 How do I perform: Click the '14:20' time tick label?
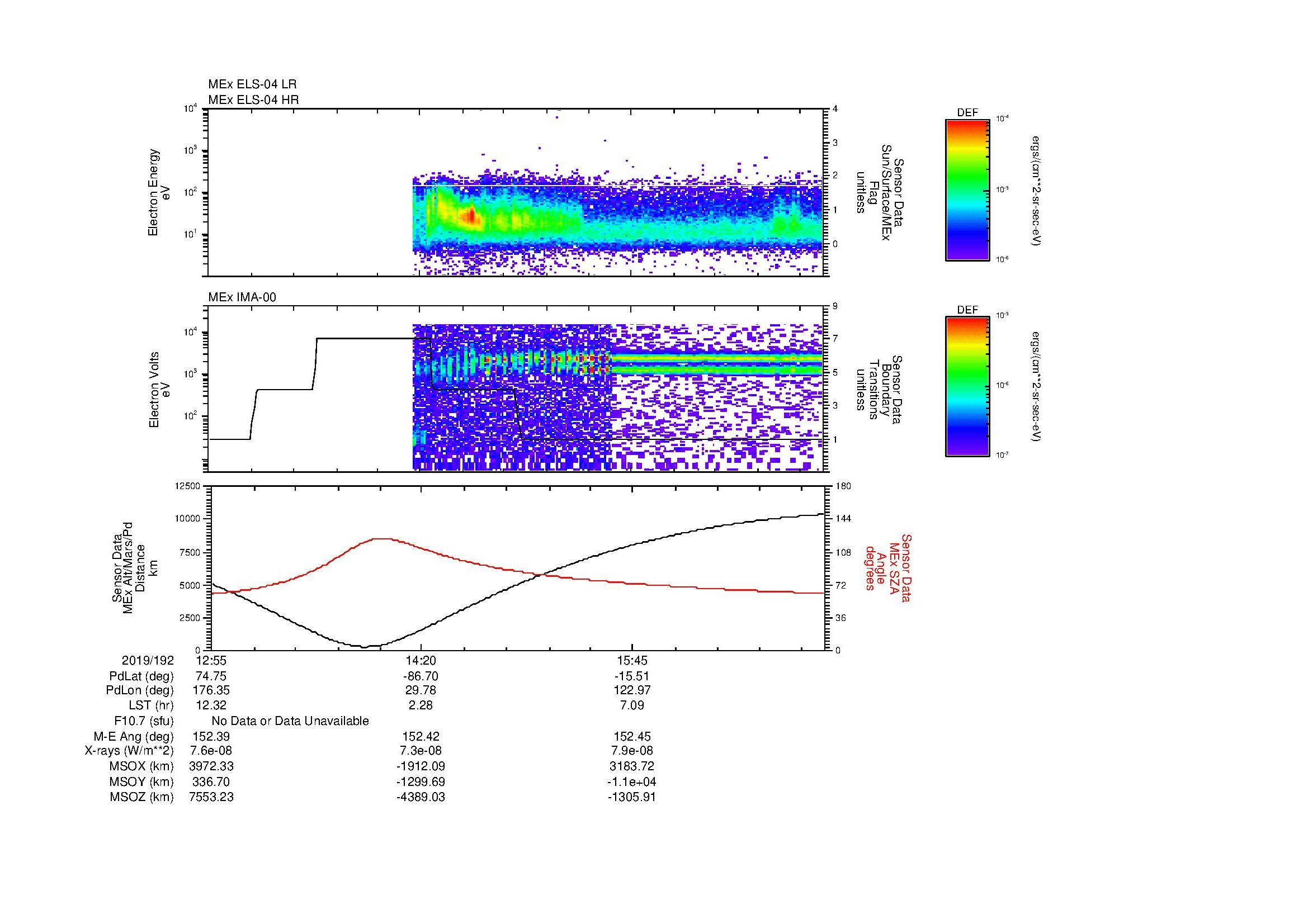click(421, 660)
